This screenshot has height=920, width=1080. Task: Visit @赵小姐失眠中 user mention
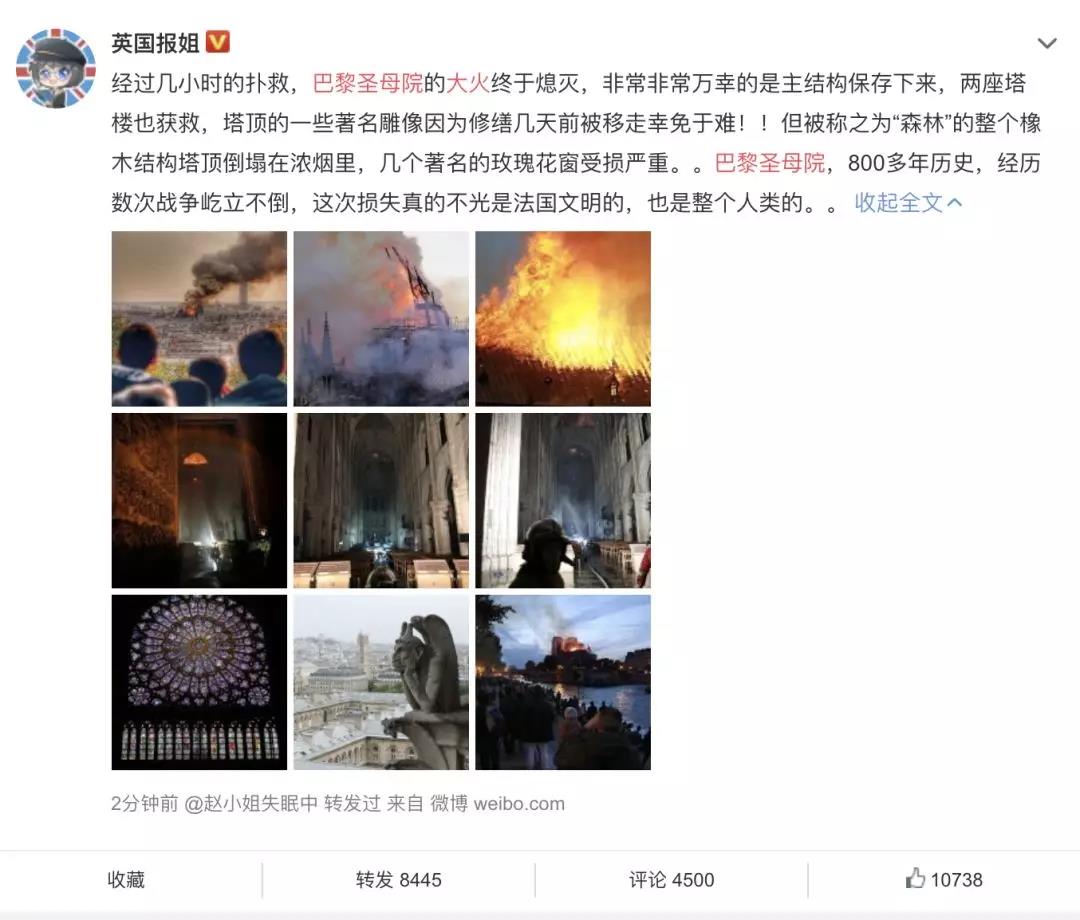tap(251, 803)
